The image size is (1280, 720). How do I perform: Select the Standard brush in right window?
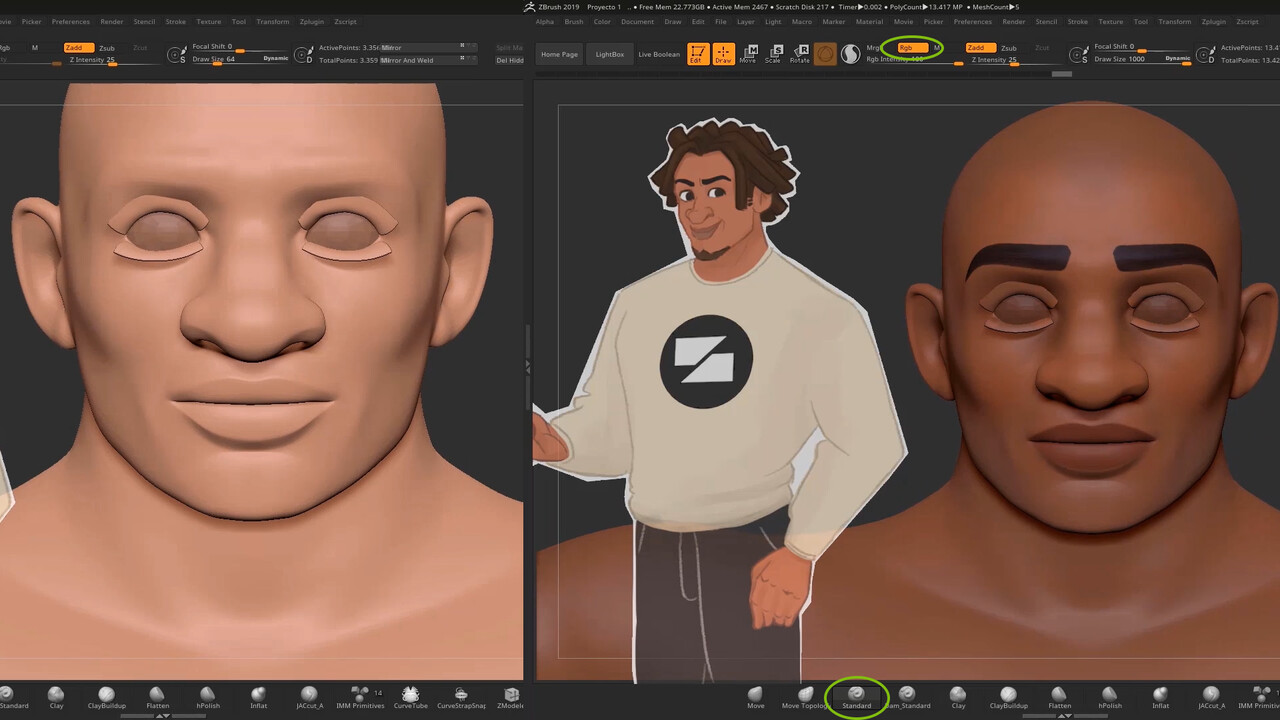tap(856, 698)
